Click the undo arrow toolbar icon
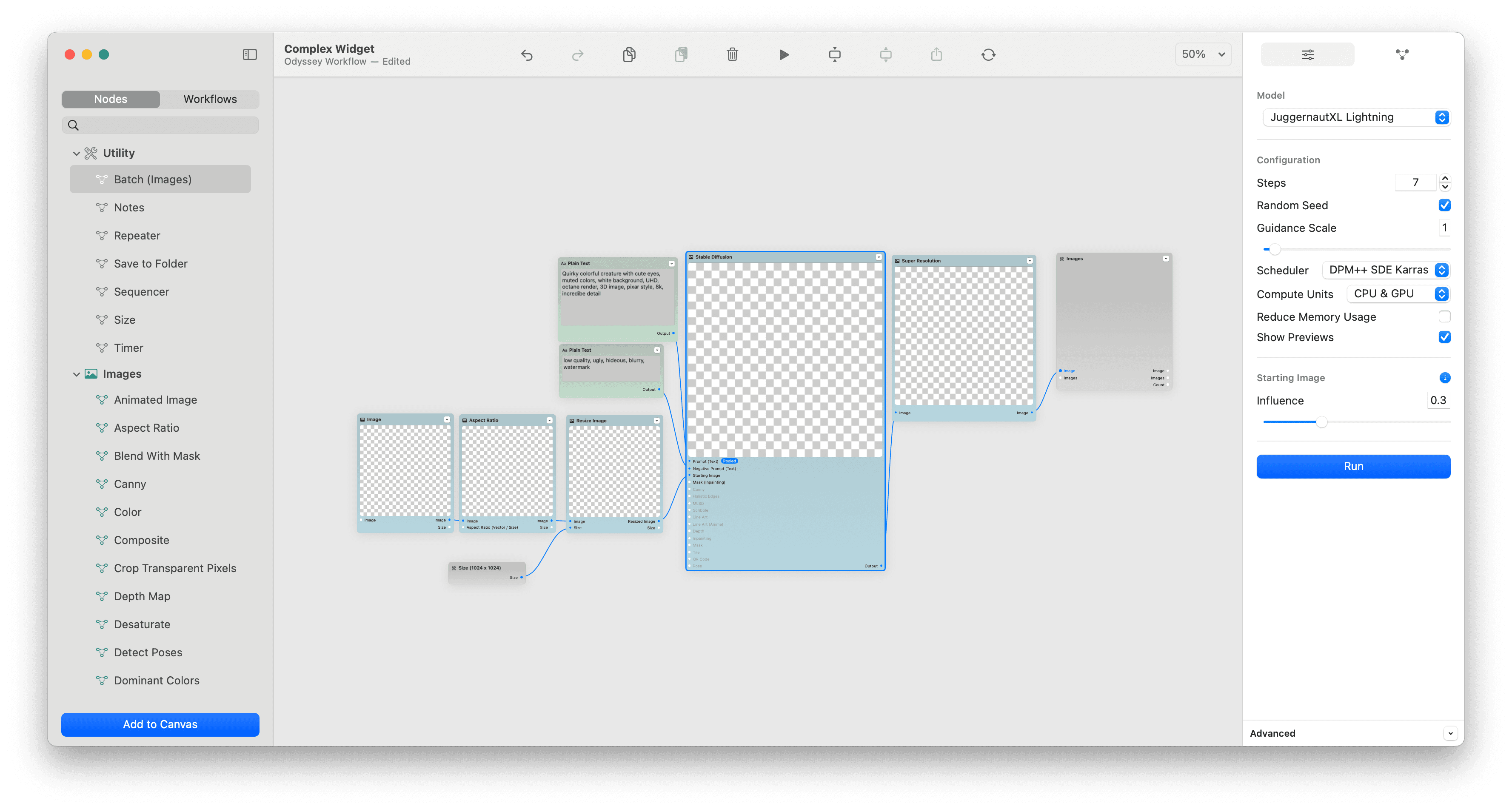 (527, 55)
